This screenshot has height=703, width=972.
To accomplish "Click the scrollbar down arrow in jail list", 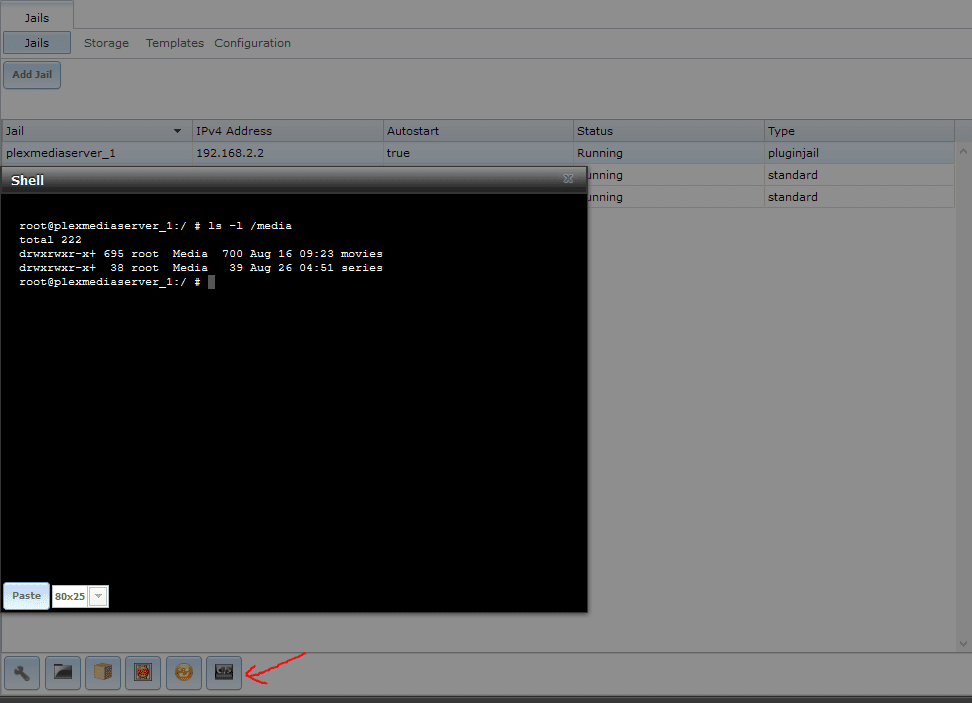I will pos(963,643).
